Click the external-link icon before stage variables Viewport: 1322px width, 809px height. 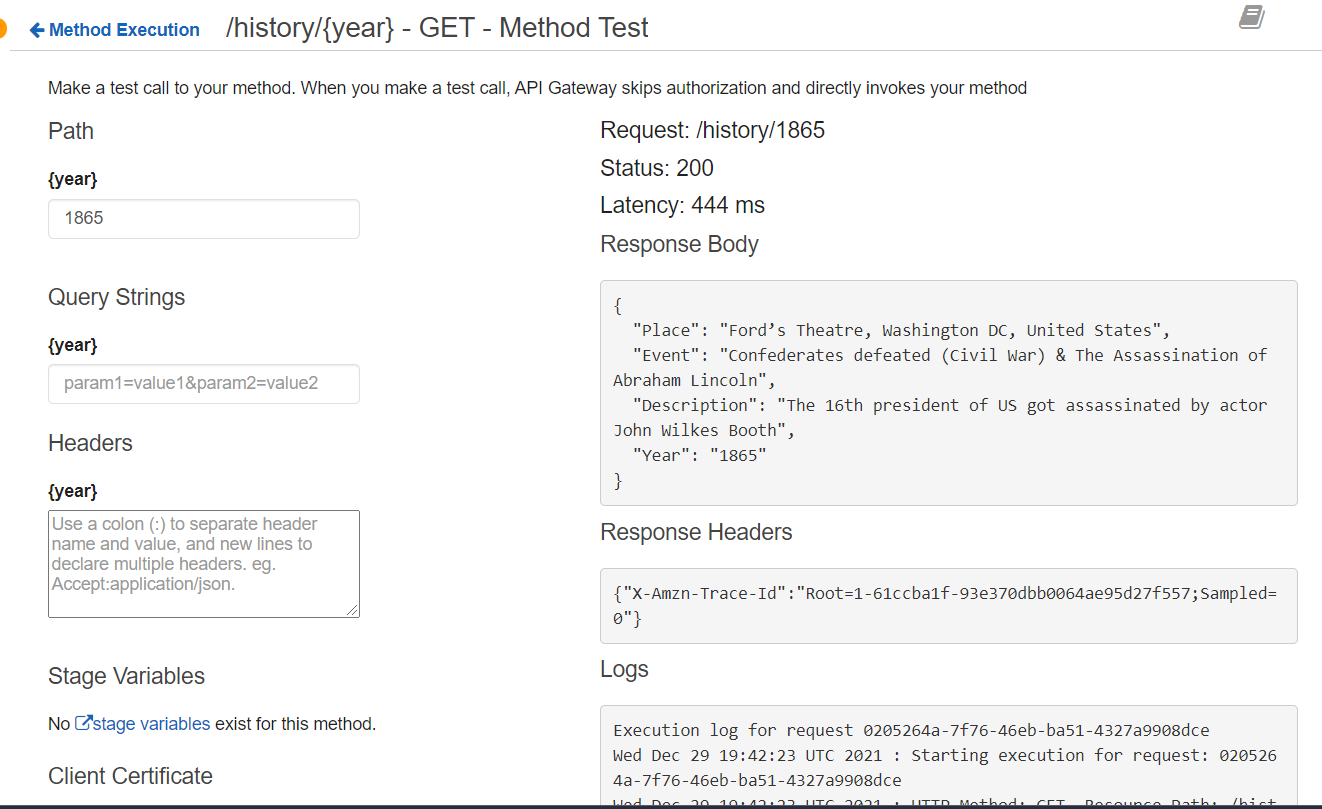(85, 723)
